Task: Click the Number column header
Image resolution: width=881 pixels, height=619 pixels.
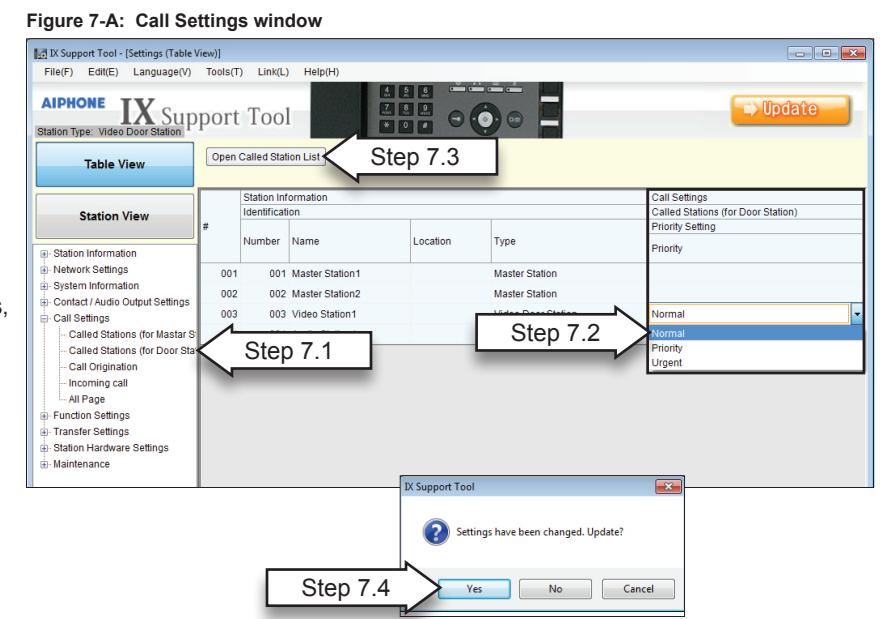Action: (x=265, y=241)
